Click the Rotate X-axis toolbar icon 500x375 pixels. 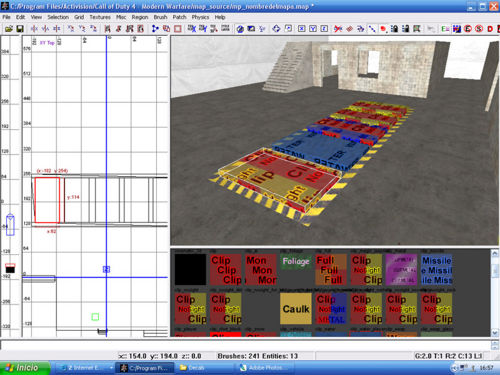tap(71, 29)
